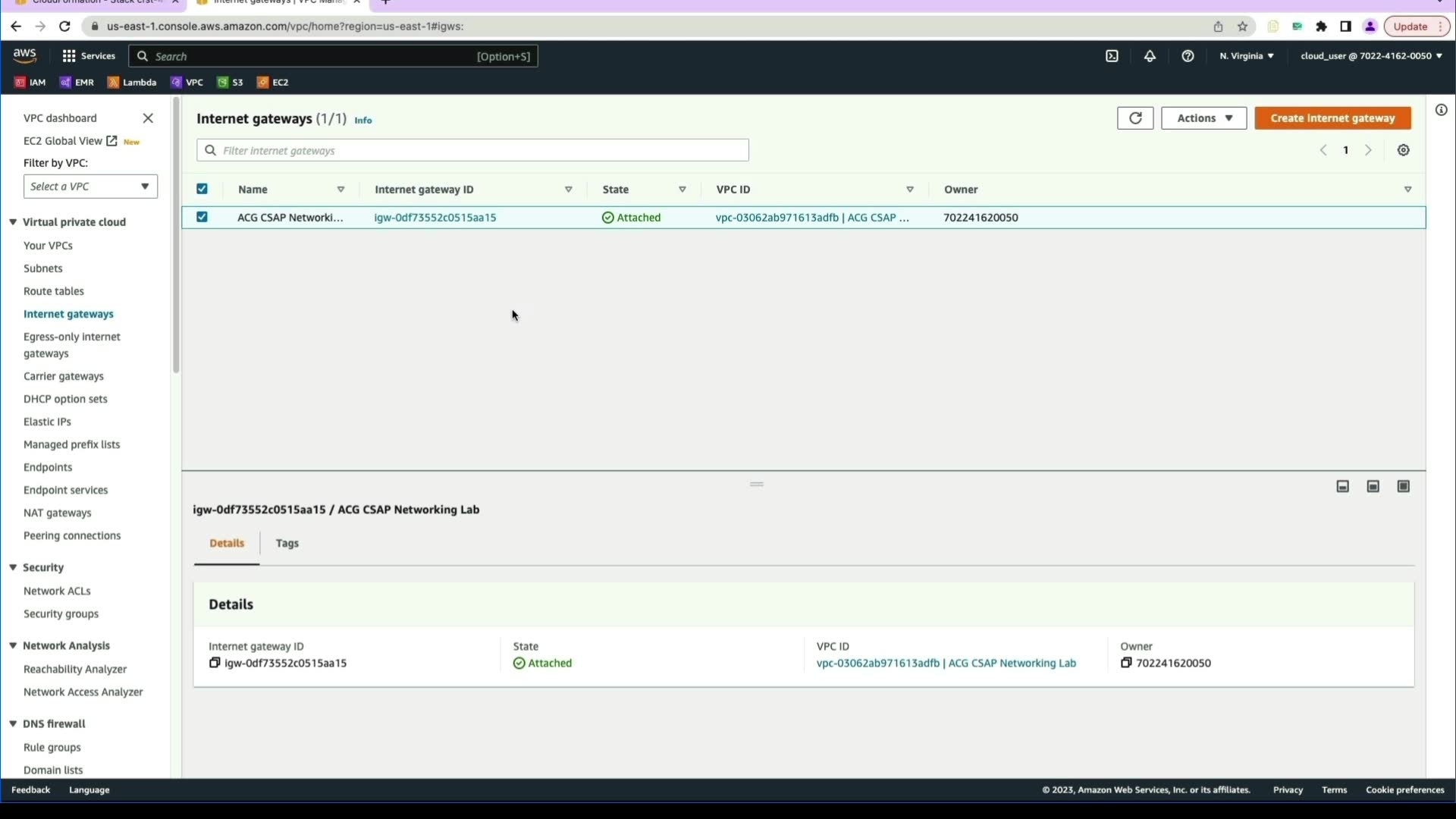Maximize the details split panel
This screenshot has height=819, width=1456.
[1404, 486]
